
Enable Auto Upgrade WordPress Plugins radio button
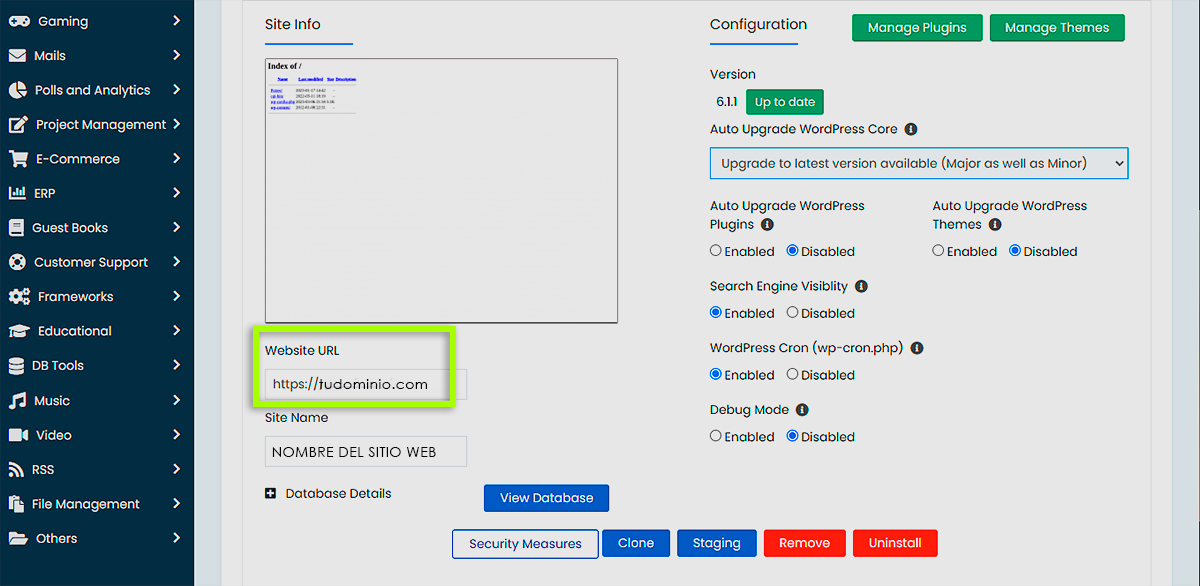pos(716,251)
